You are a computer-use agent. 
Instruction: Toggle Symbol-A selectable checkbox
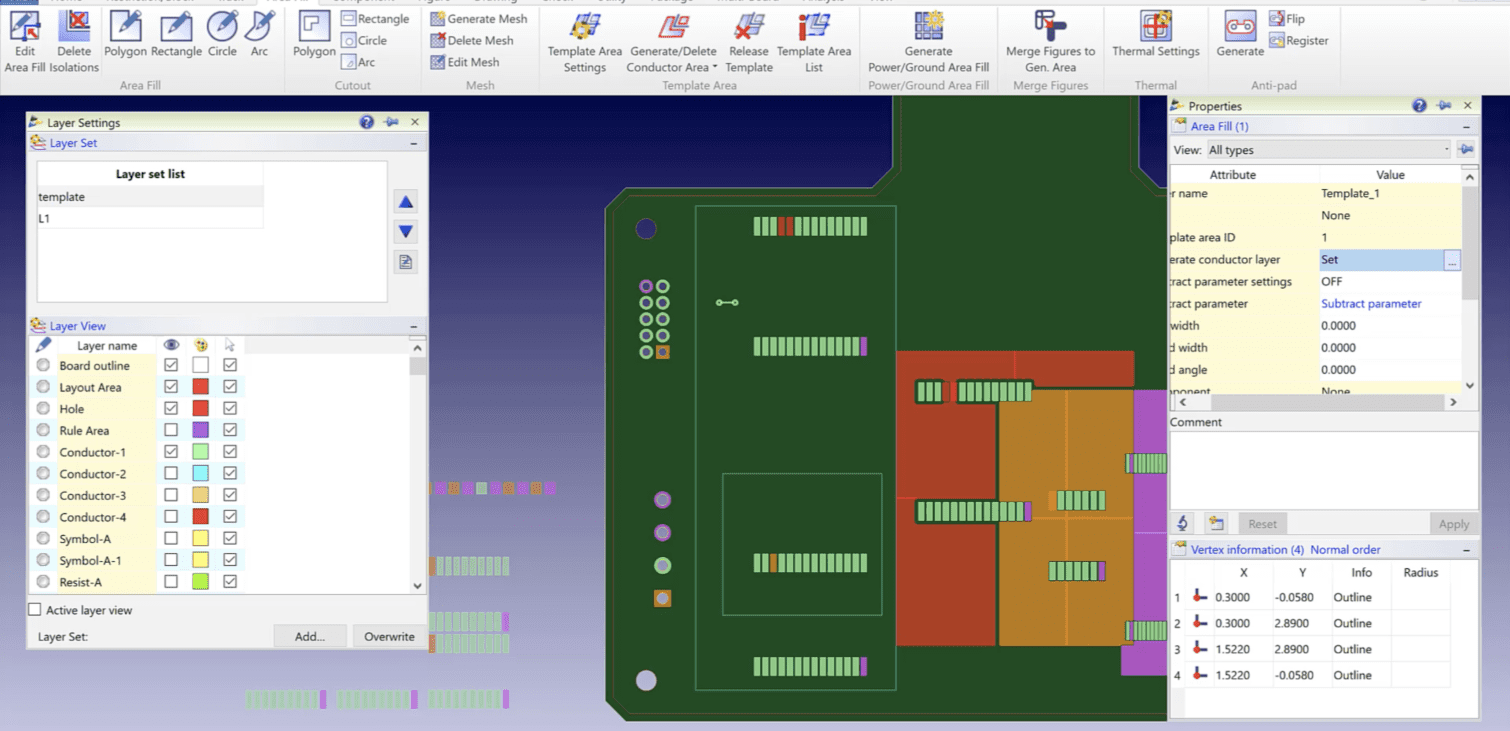tap(230, 539)
